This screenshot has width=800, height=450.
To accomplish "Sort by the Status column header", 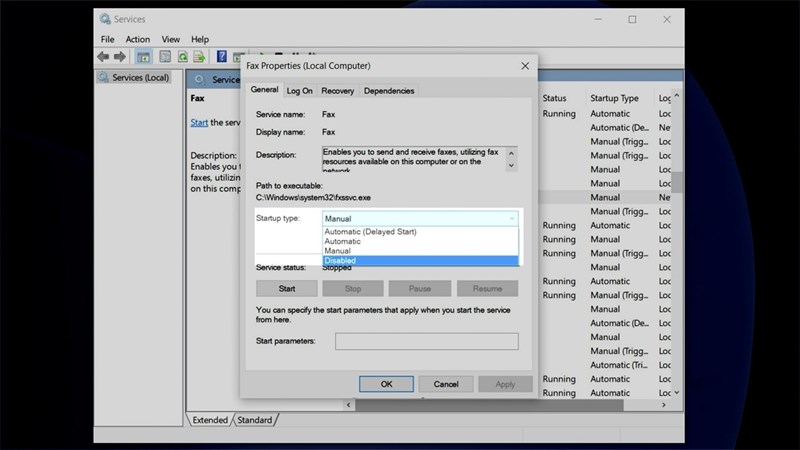I will 554,98.
